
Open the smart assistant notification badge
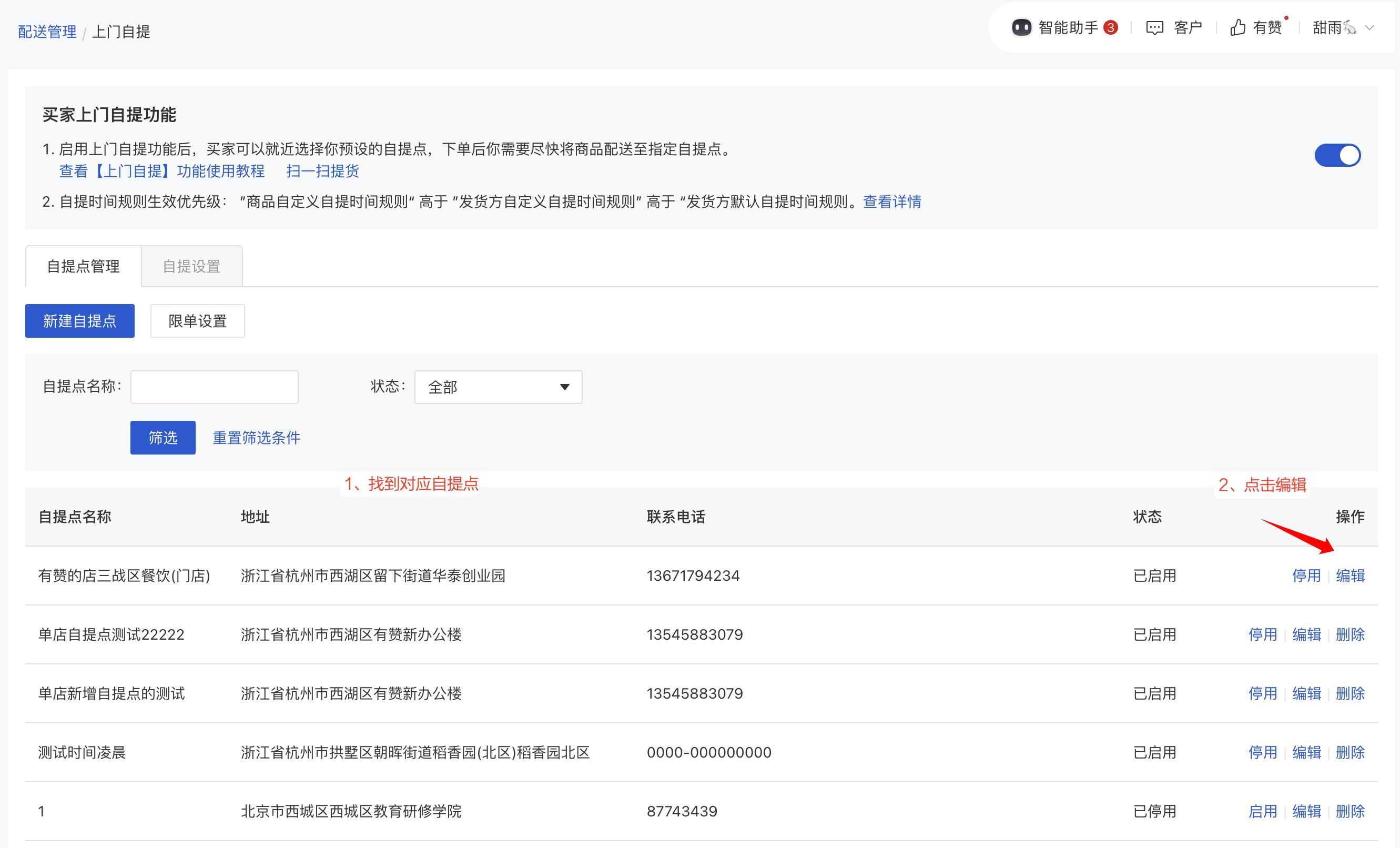(1111, 27)
